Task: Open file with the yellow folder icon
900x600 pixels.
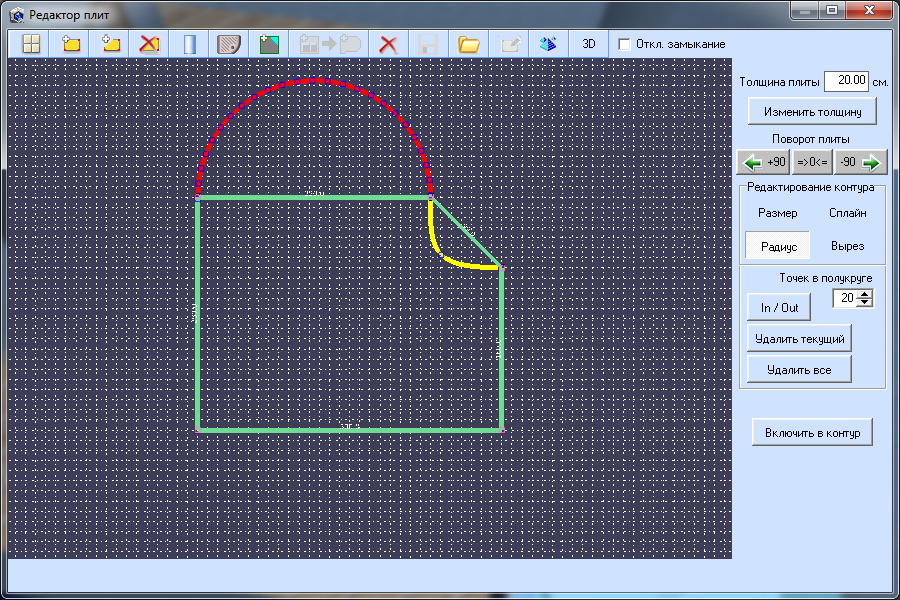Action: click(468, 44)
